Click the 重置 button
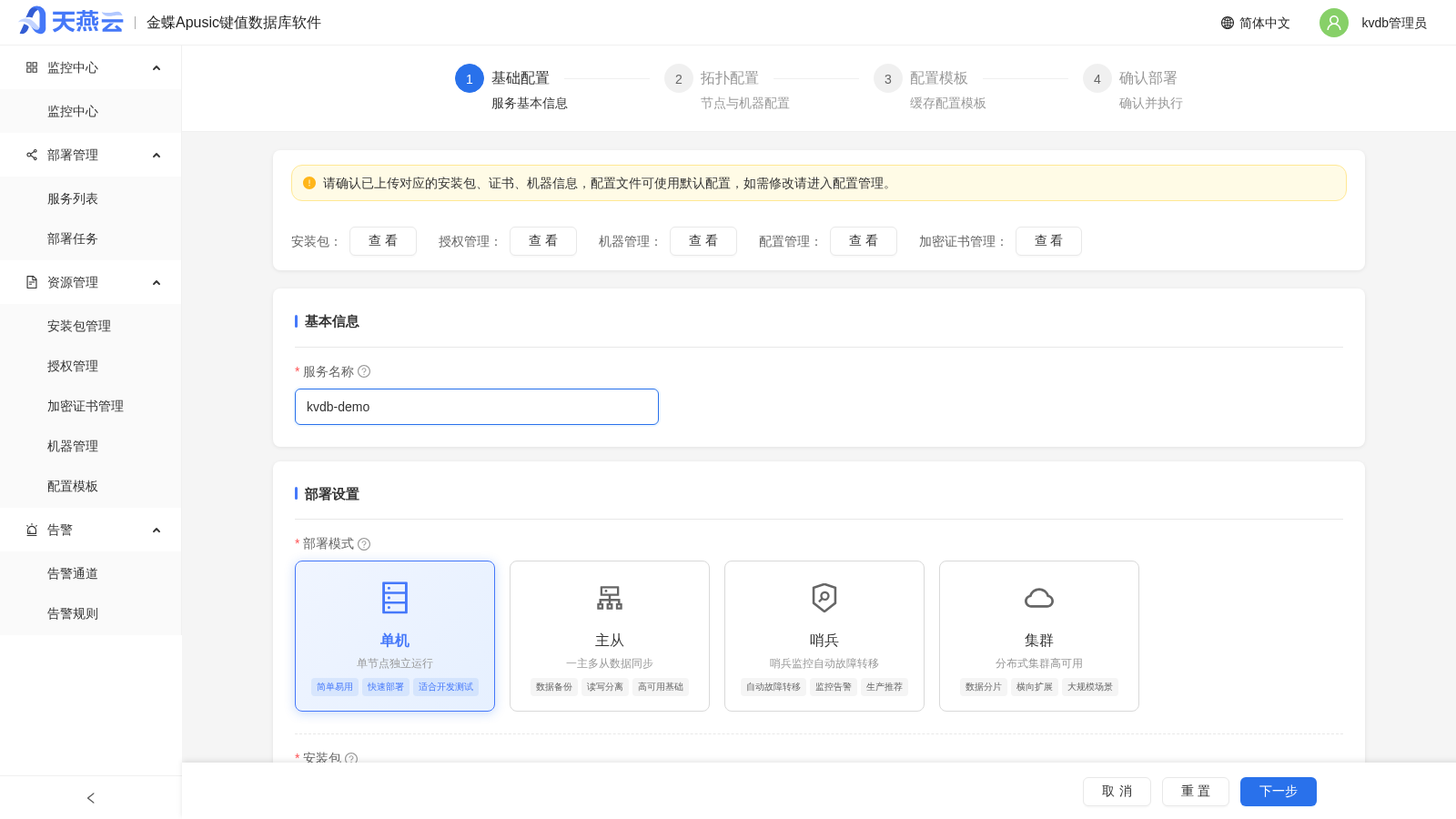Image resolution: width=1456 pixels, height=819 pixels. [x=1196, y=792]
